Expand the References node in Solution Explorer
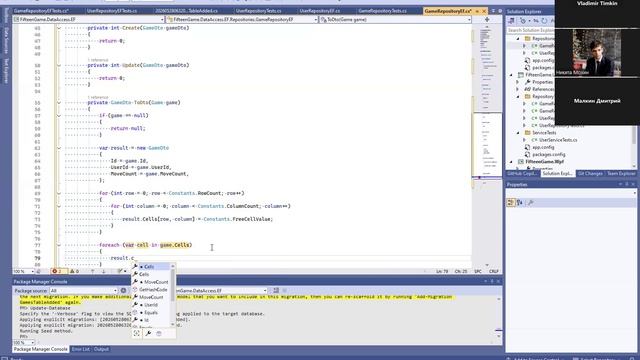Screen dimensions: 640x360 tap(518, 89)
